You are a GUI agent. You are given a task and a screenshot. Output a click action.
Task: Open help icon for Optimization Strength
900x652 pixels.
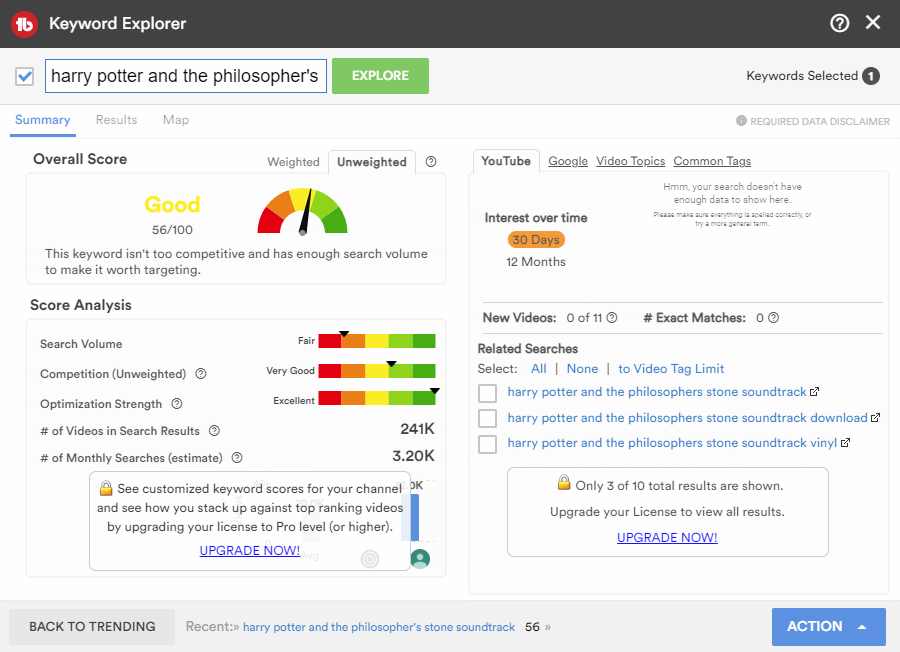click(x=177, y=403)
